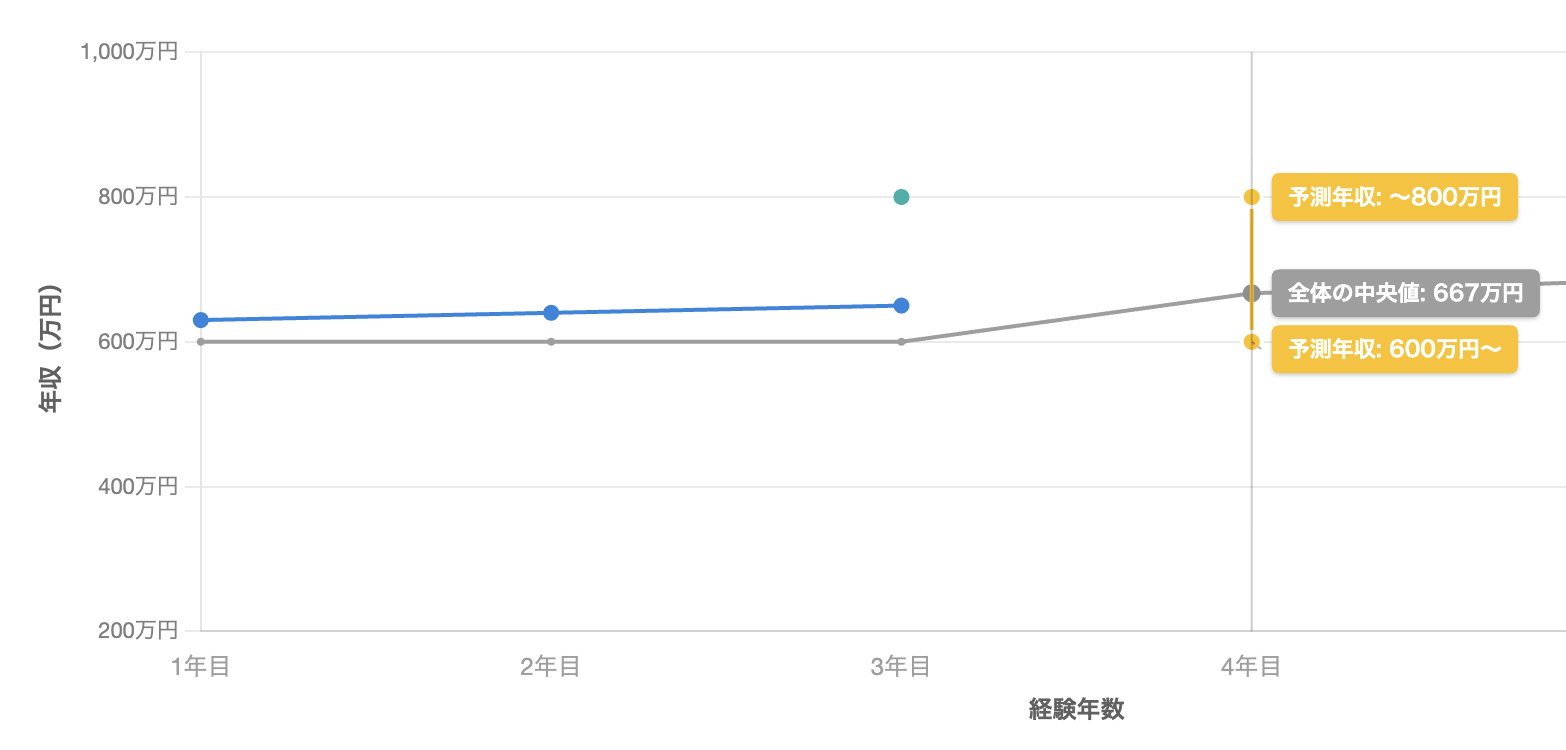Click the 1年目 x-axis label

201,667
